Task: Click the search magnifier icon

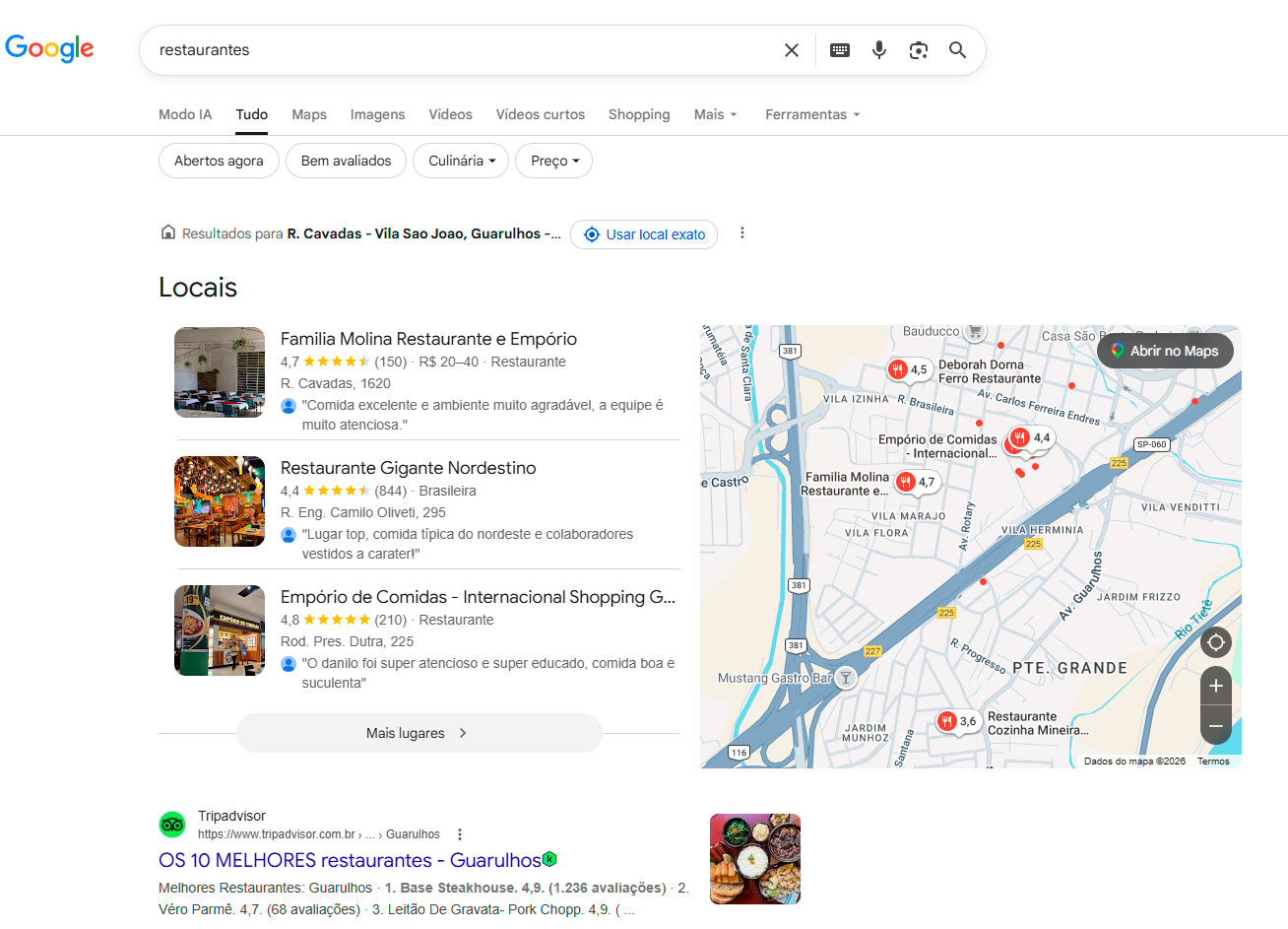Action: (956, 49)
